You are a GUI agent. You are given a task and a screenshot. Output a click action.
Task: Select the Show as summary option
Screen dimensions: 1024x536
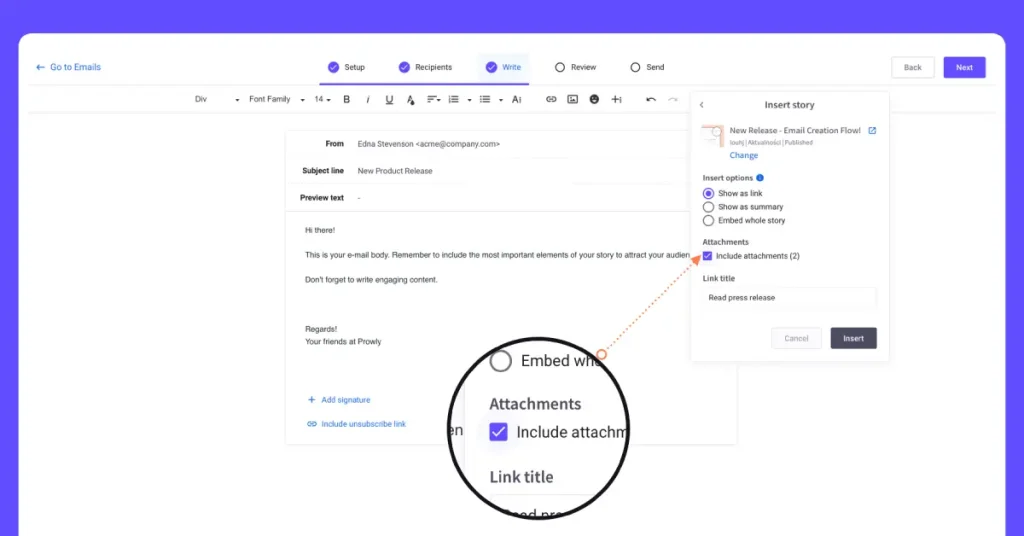(709, 207)
